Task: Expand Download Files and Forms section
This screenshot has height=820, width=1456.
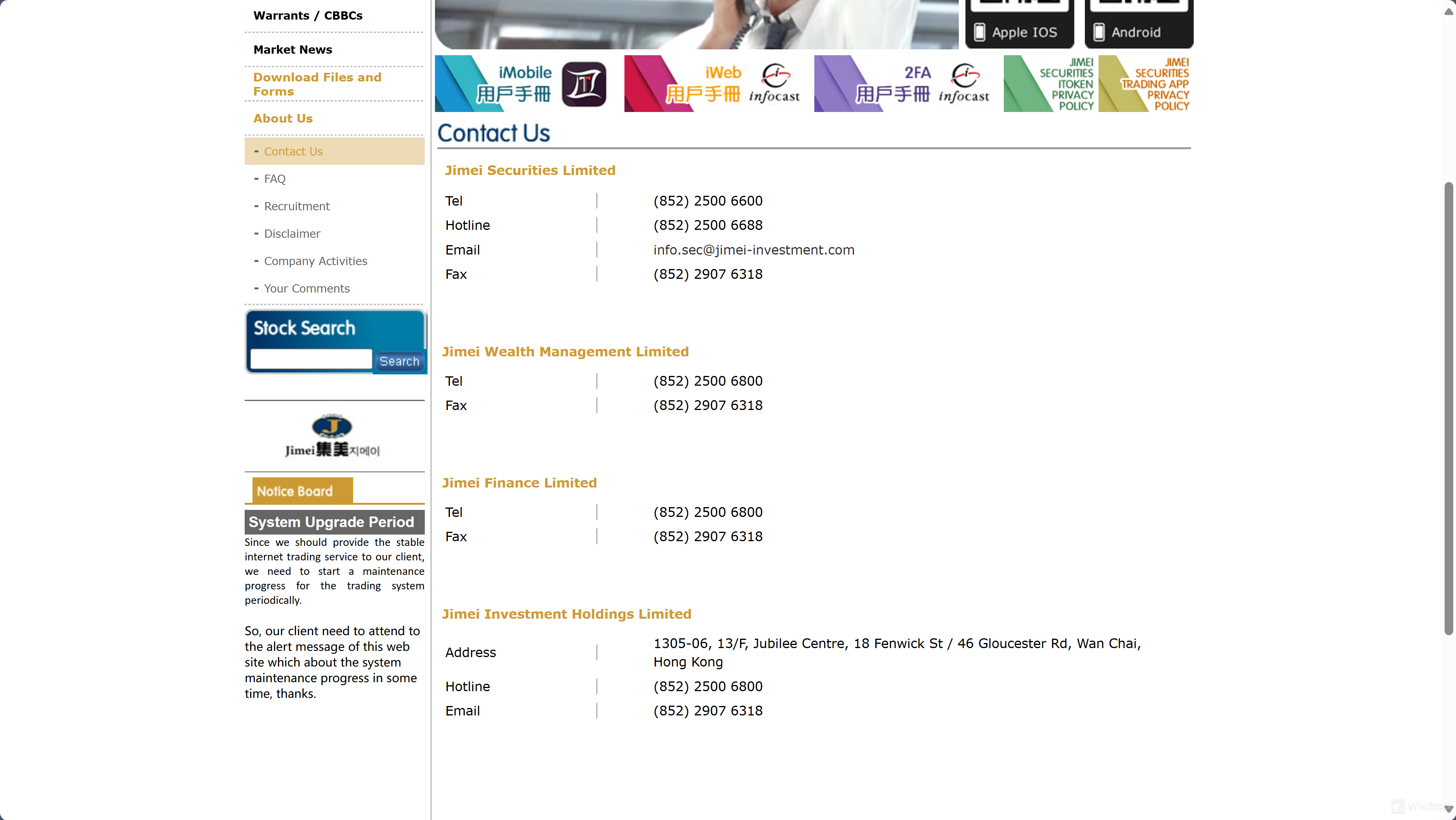Action: coord(316,84)
